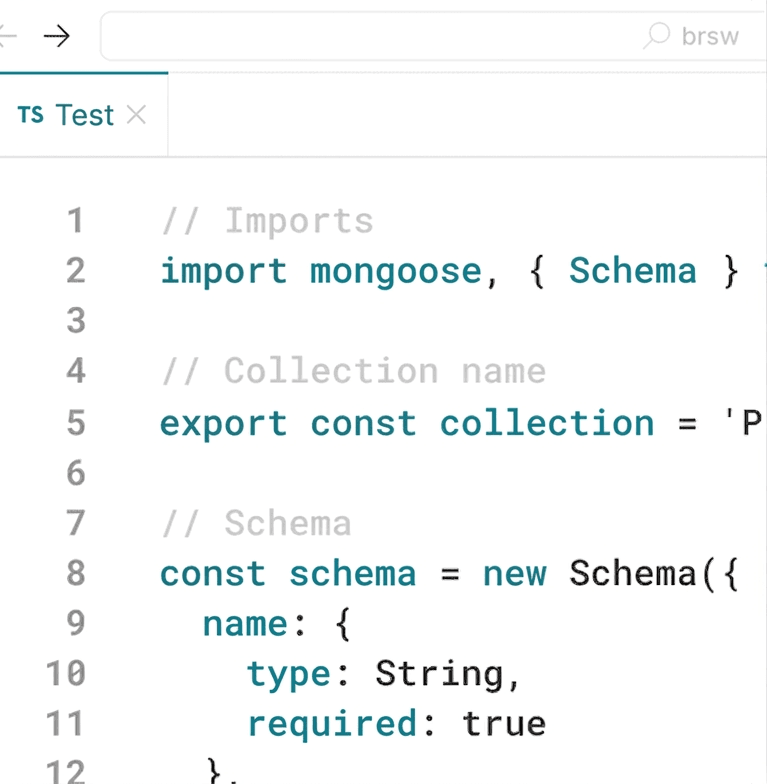
Task: Place cursor on the word mongoose
Action: (x=395, y=271)
